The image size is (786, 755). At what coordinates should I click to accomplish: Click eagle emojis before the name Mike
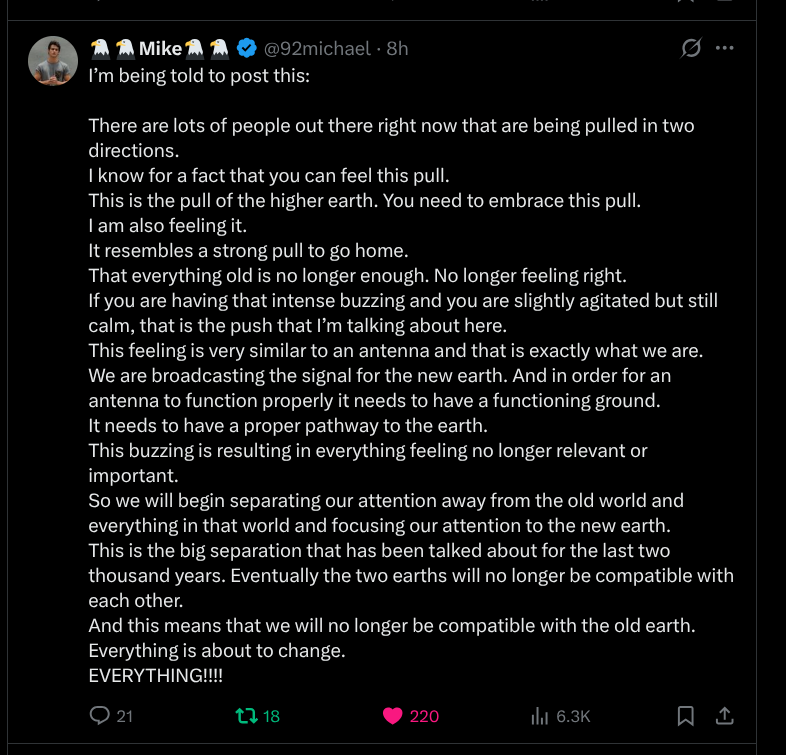pyautogui.click(x=111, y=48)
